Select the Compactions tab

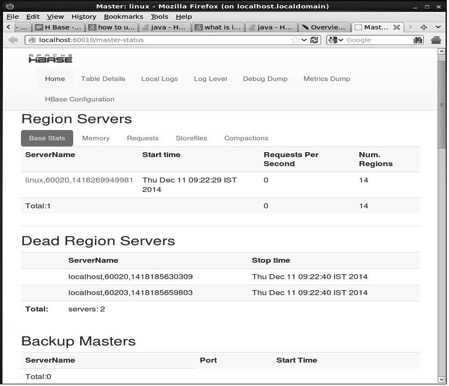[246, 138]
